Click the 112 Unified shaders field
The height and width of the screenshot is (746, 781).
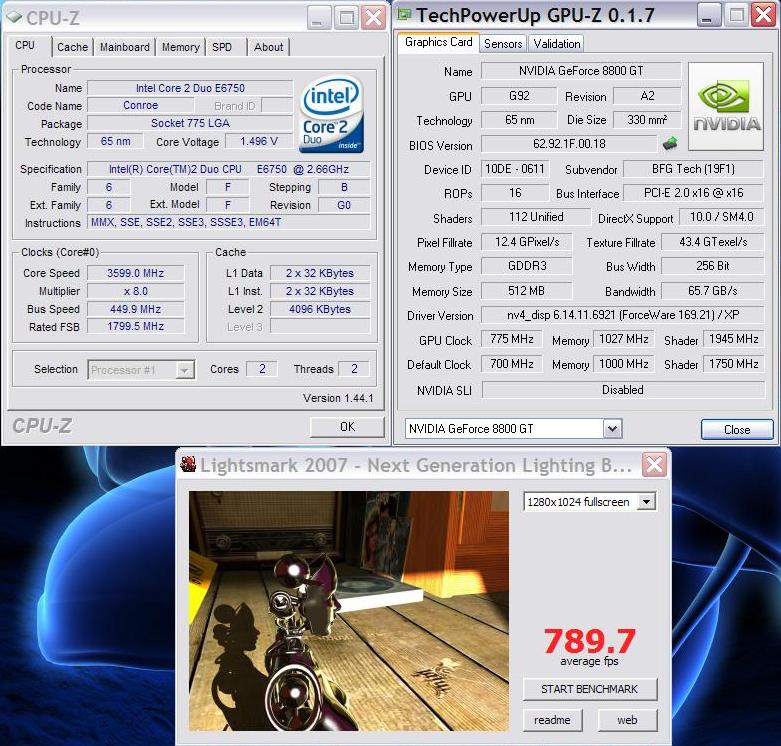(x=536, y=217)
